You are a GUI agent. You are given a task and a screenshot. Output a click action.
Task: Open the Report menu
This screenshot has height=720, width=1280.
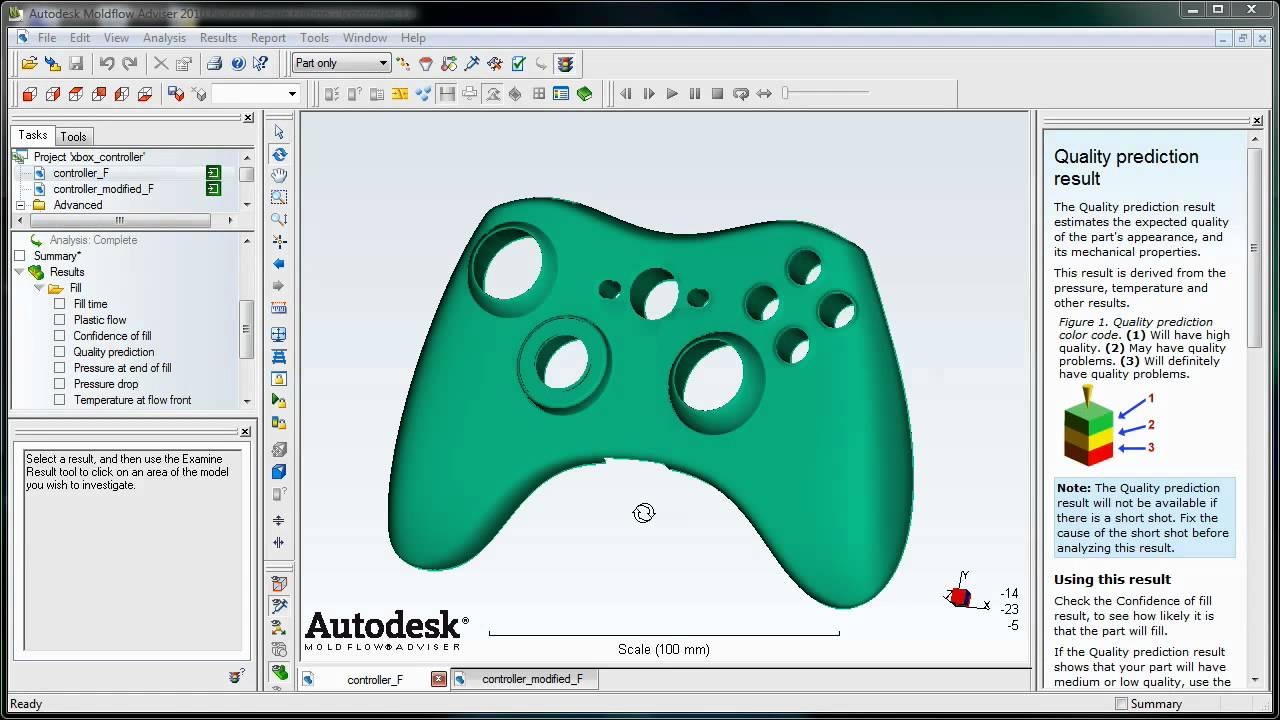[x=268, y=38]
